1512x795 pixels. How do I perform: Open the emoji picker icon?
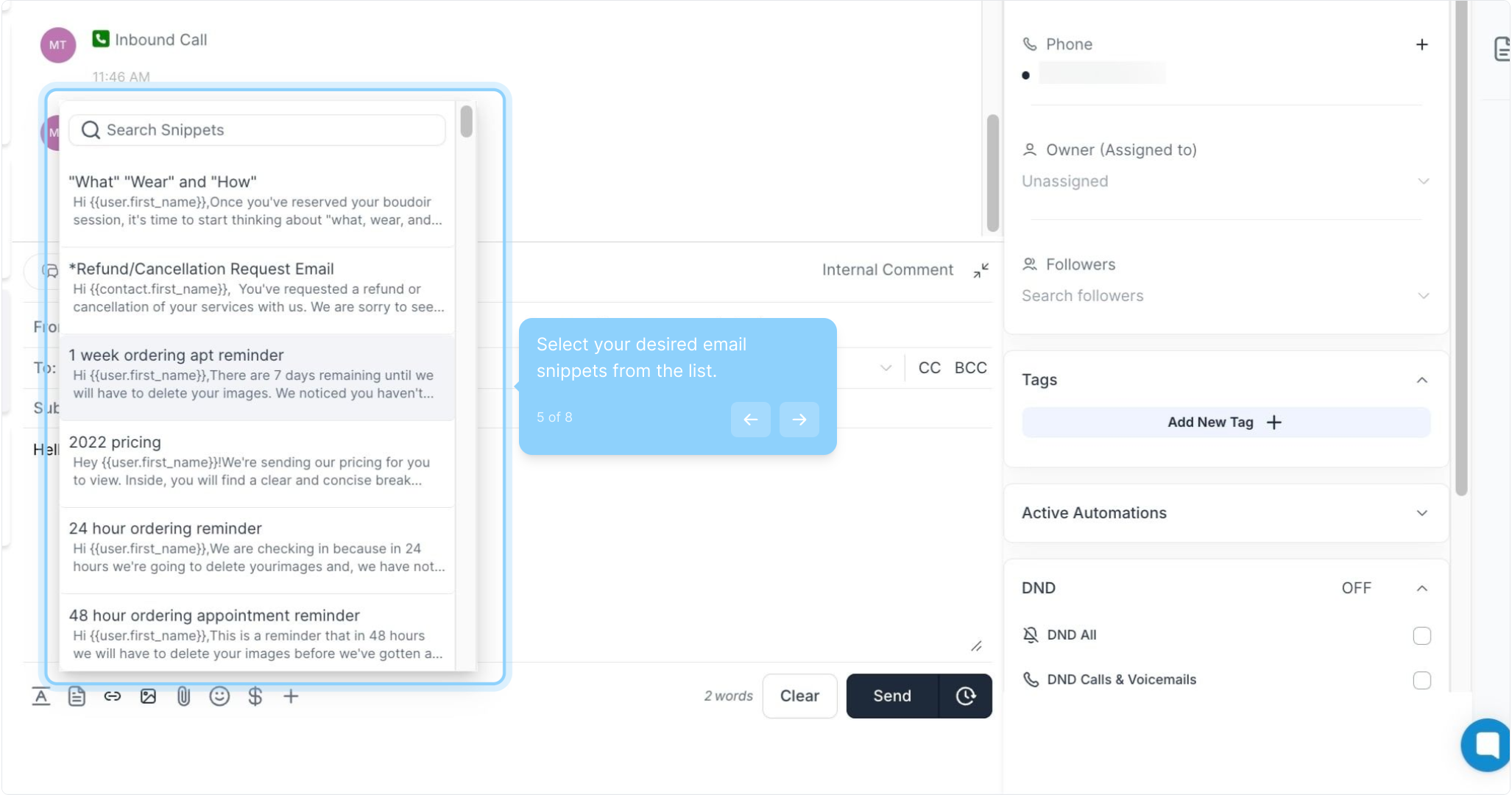click(x=219, y=696)
